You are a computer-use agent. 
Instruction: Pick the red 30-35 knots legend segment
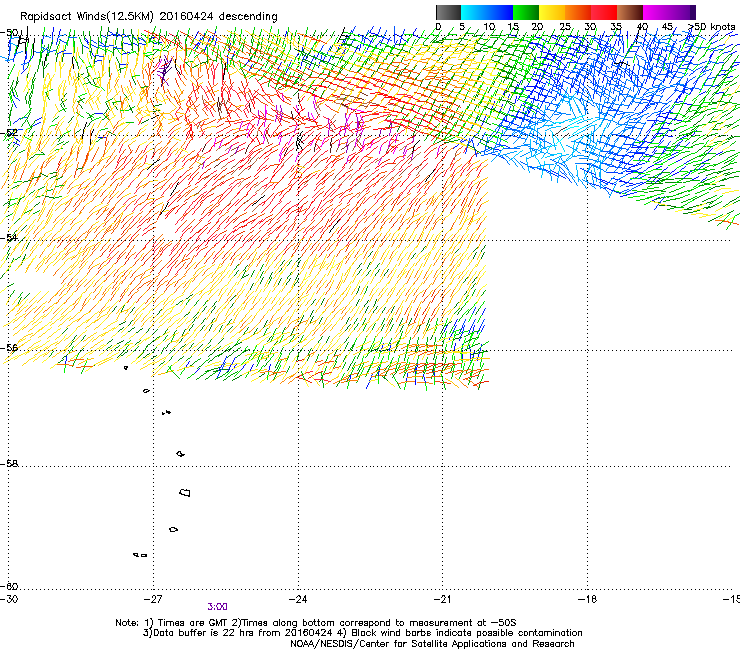604,12
